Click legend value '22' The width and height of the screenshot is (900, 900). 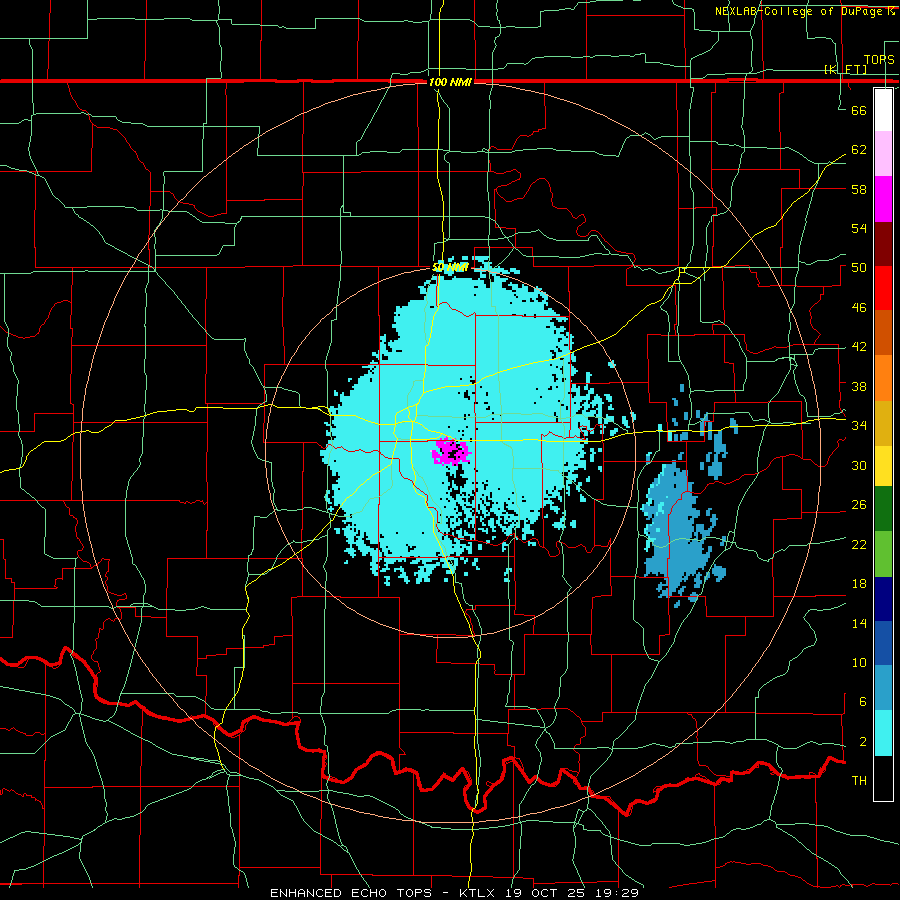859,544
